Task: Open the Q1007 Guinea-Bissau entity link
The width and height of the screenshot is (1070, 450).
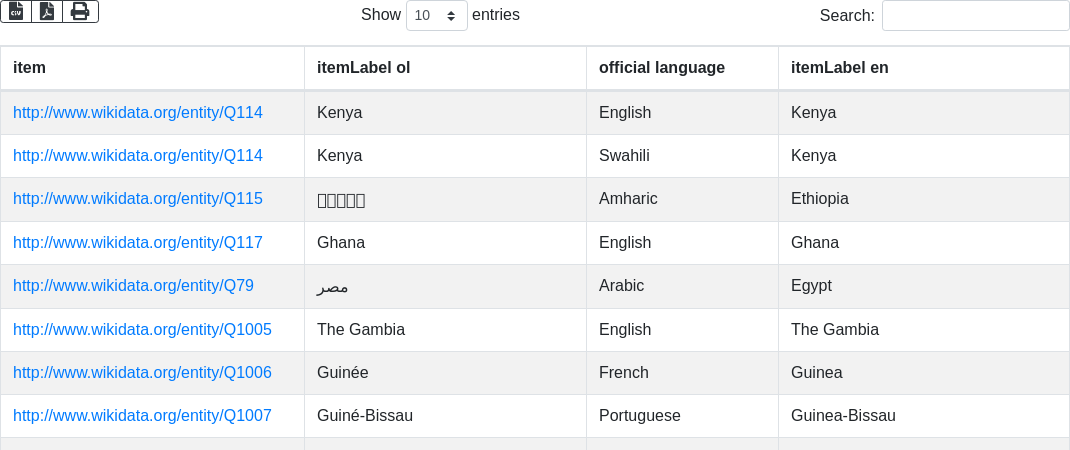Action: [x=142, y=415]
